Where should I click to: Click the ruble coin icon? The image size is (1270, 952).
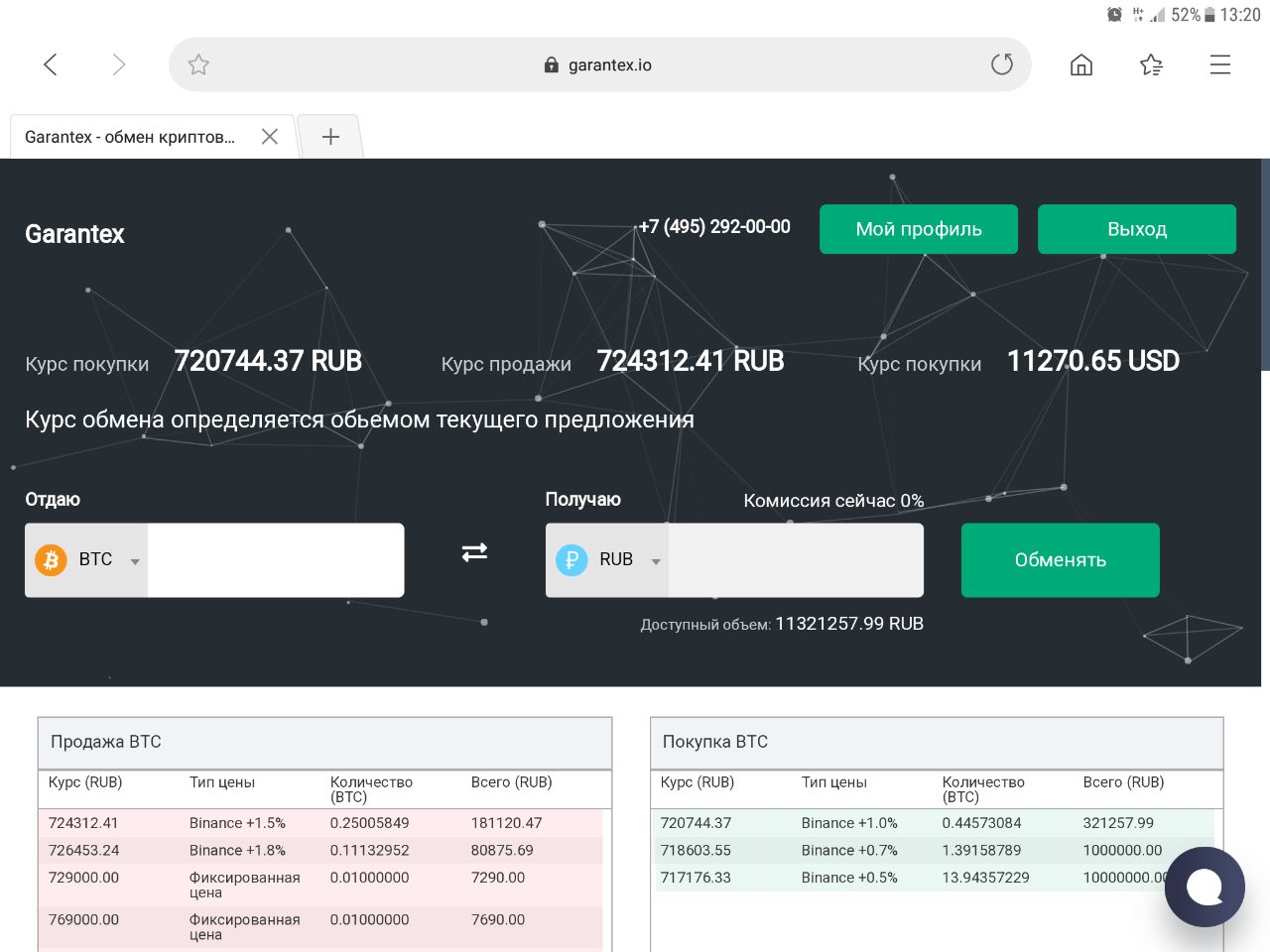(x=571, y=560)
